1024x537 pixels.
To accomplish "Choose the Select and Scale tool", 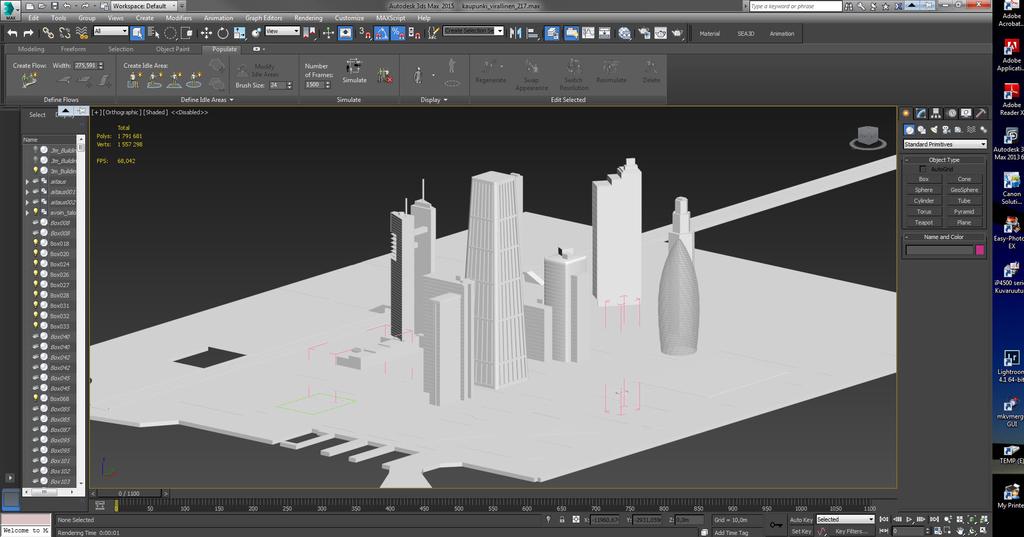I will tap(239, 33).
